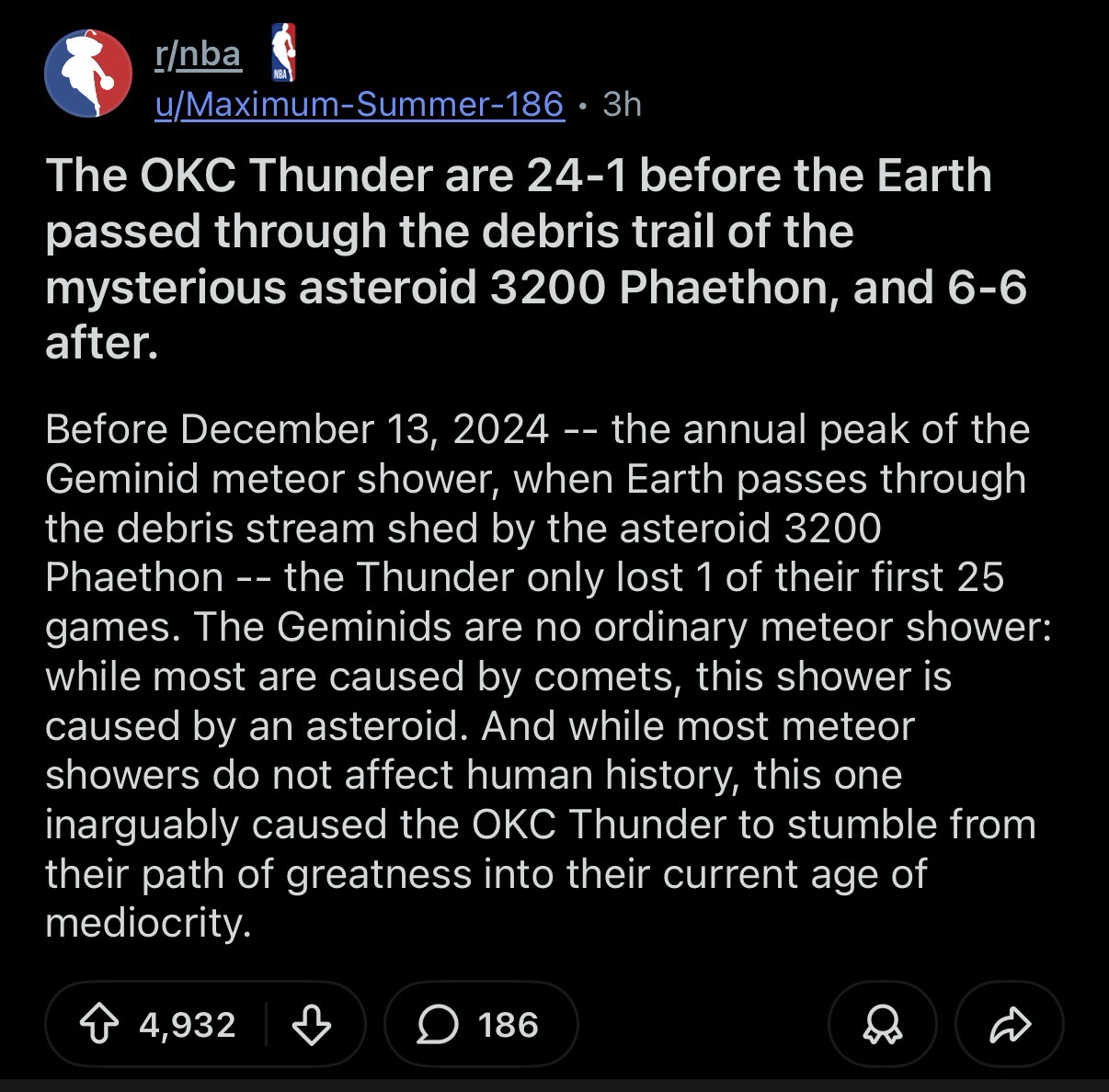Click the 3h post timestamp
This screenshot has height=1092, width=1109.
[622, 105]
